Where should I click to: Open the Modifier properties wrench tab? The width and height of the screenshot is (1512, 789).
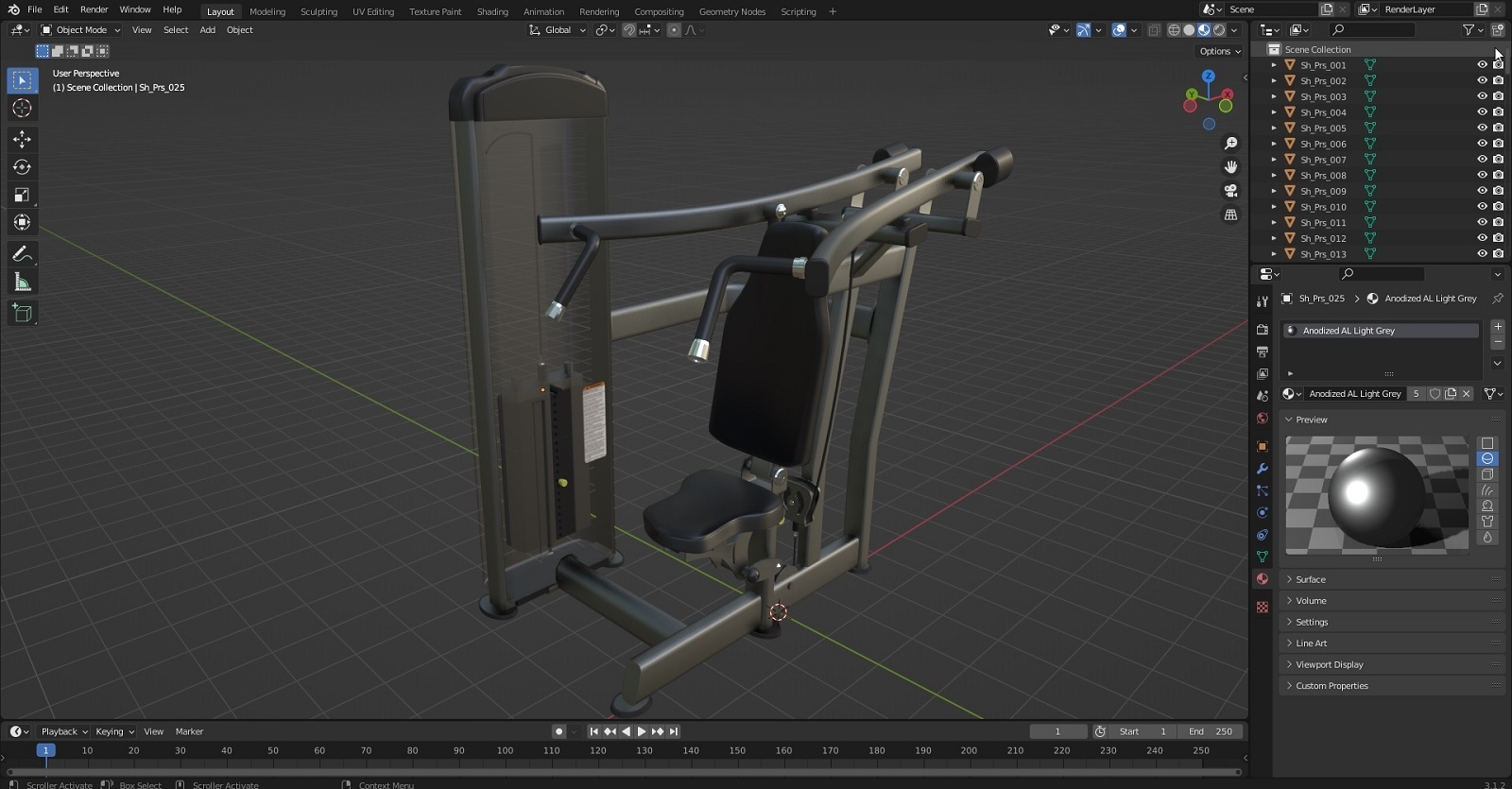[x=1262, y=469]
